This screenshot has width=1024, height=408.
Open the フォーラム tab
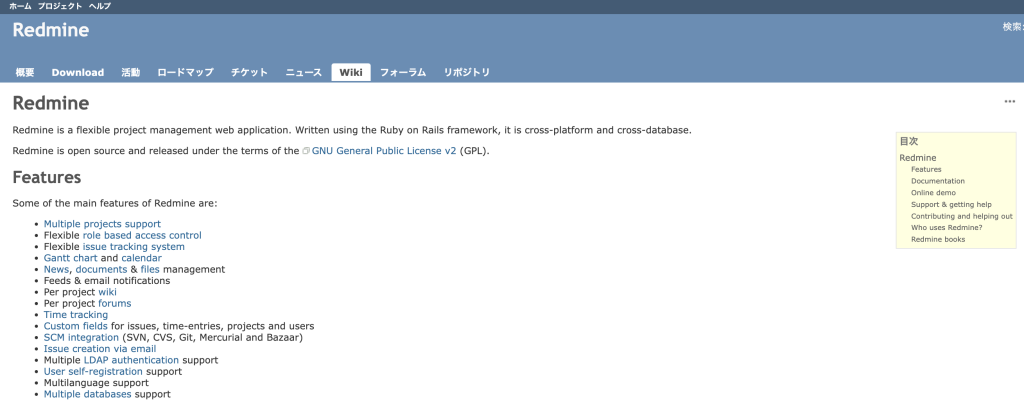(403, 72)
